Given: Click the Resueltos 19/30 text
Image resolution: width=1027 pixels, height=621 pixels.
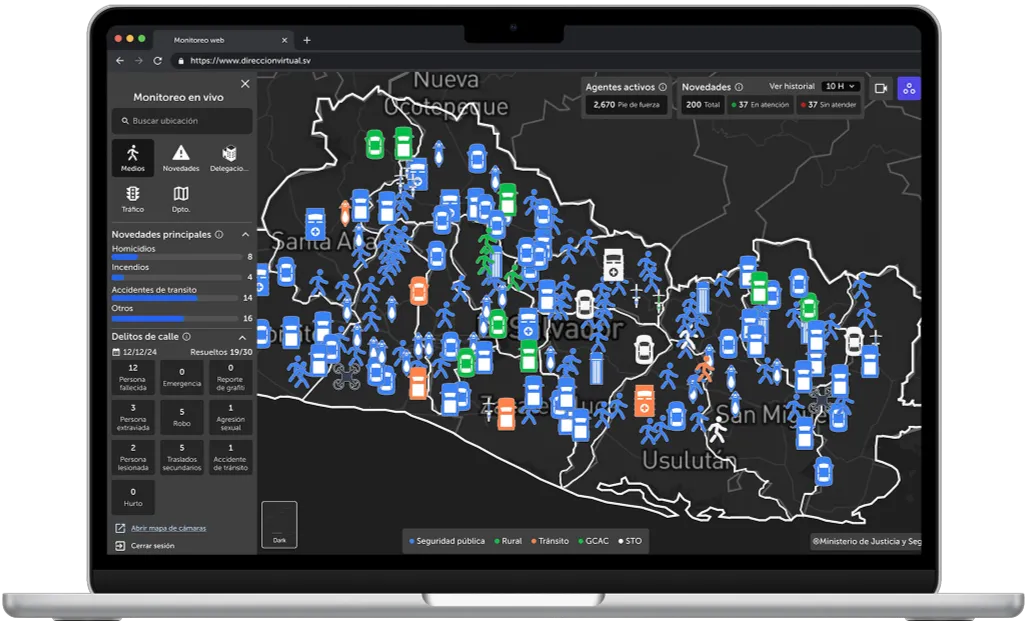Looking at the screenshot, I should [221, 352].
